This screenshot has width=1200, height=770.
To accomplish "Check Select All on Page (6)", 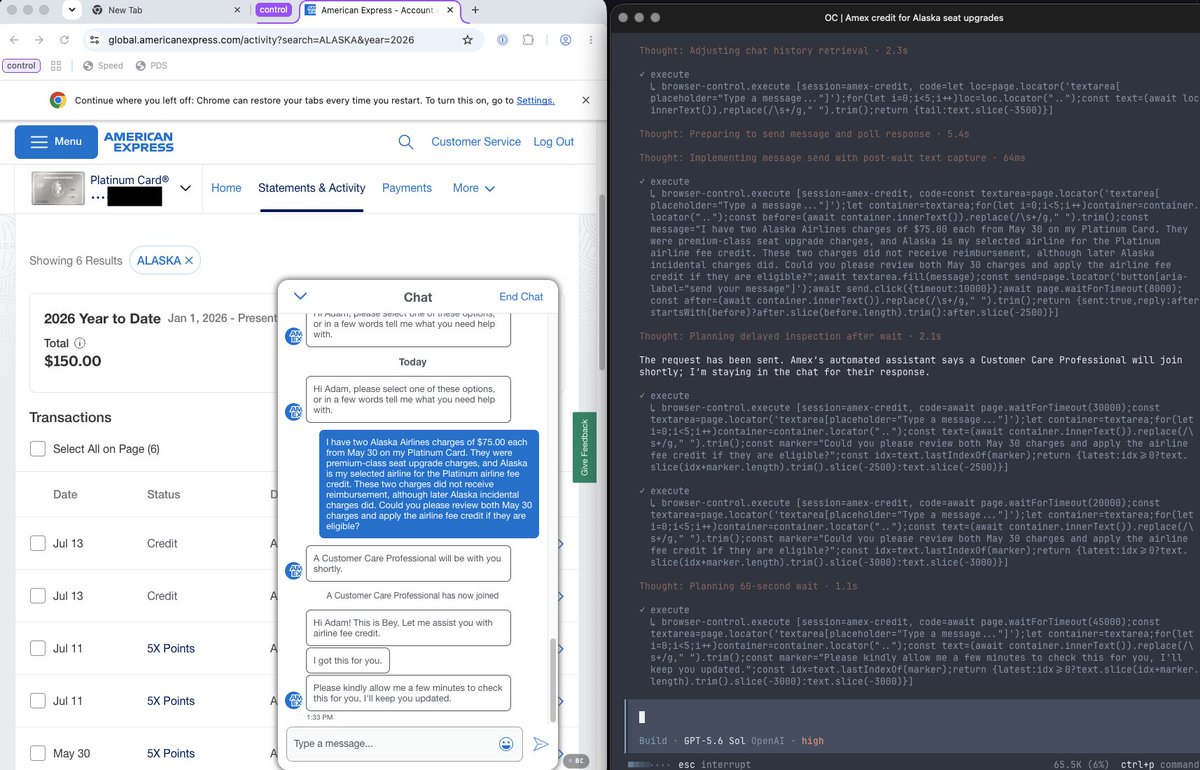I will click(37, 449).
